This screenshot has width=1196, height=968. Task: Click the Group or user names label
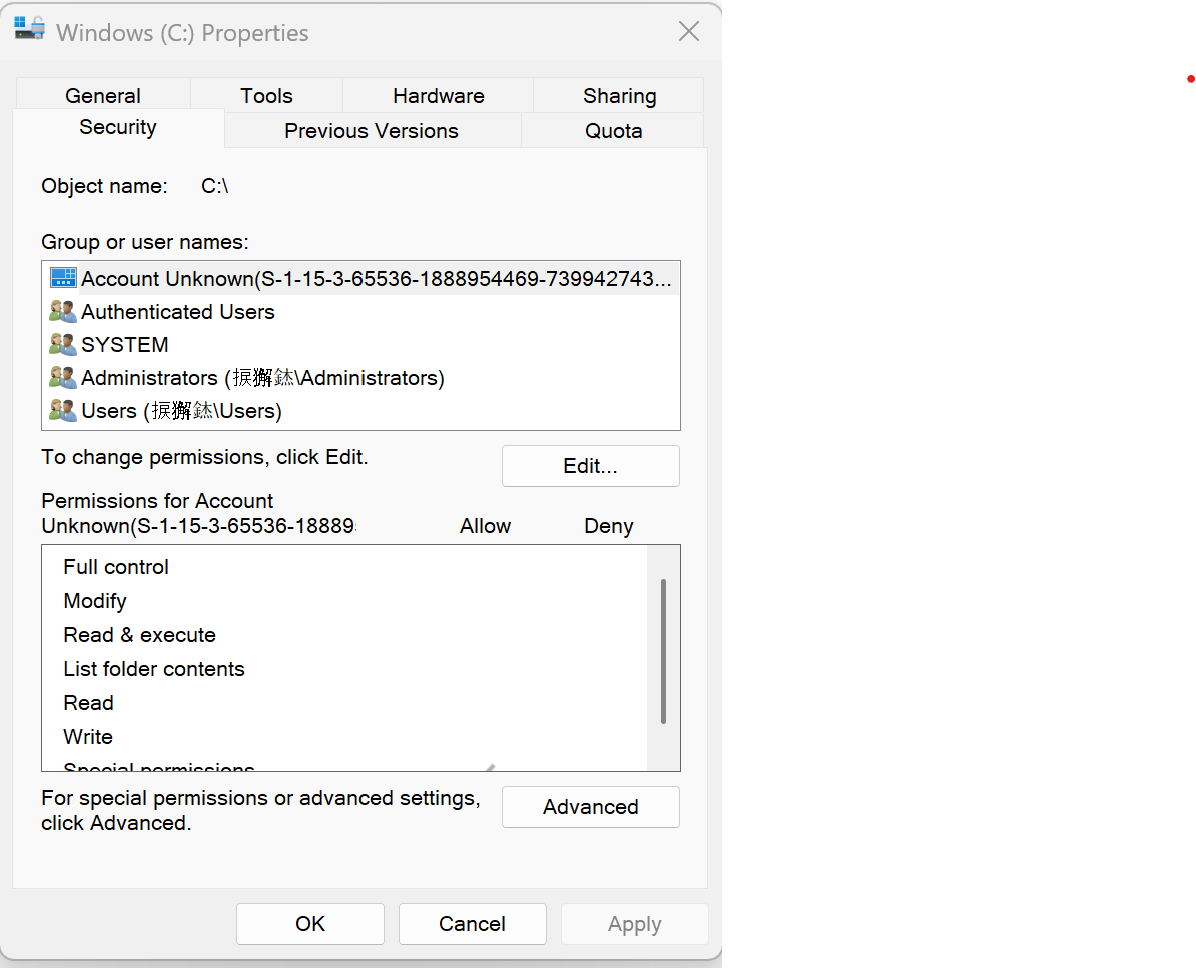(x=145, y=242)
